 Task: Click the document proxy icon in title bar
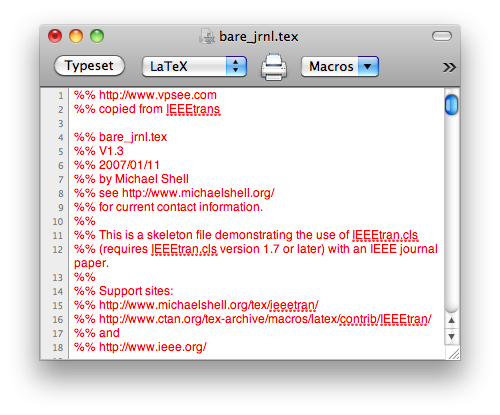coord(207,36)
